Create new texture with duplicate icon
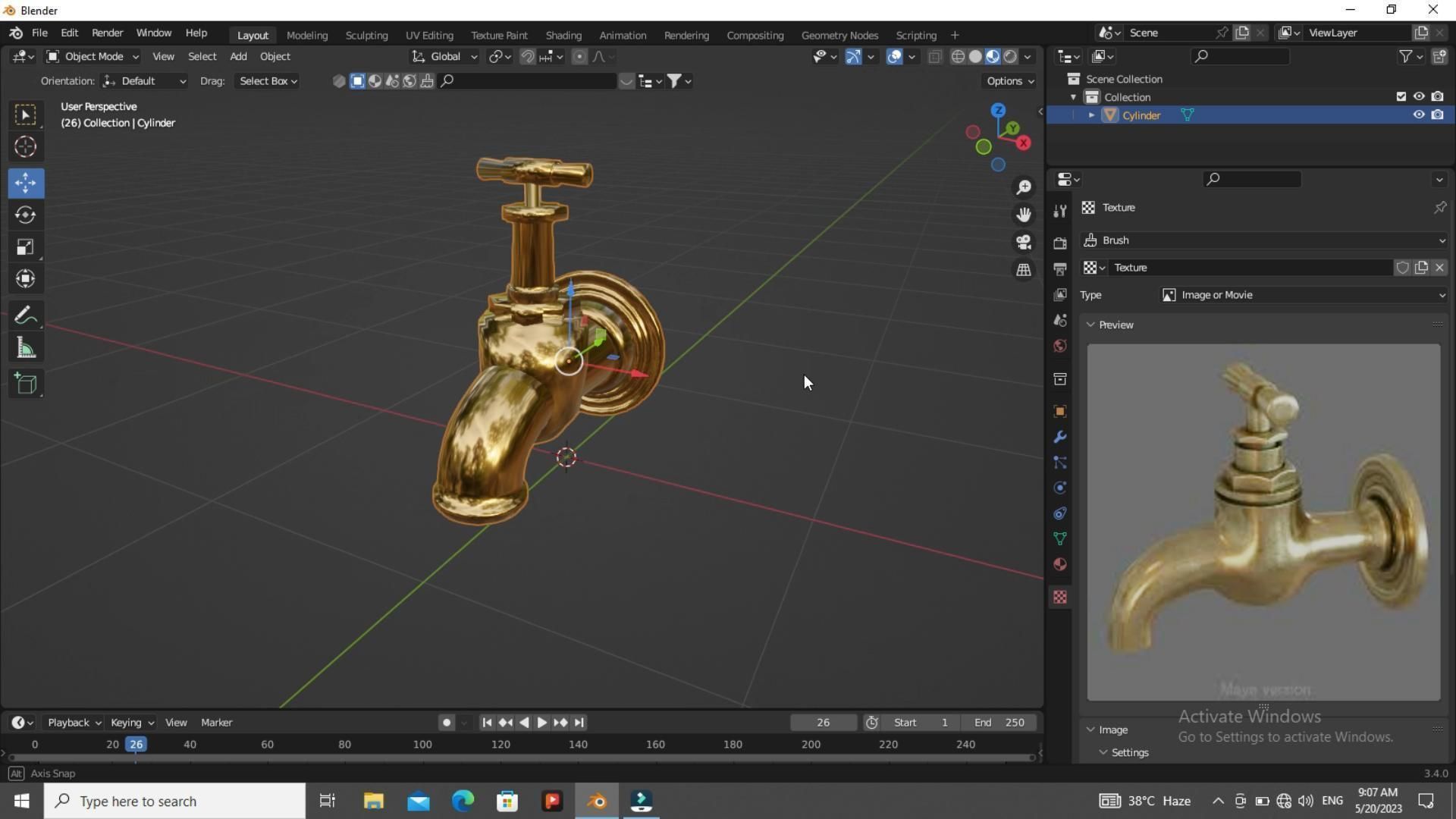Screen dimensions: 1456x819 1421,268
